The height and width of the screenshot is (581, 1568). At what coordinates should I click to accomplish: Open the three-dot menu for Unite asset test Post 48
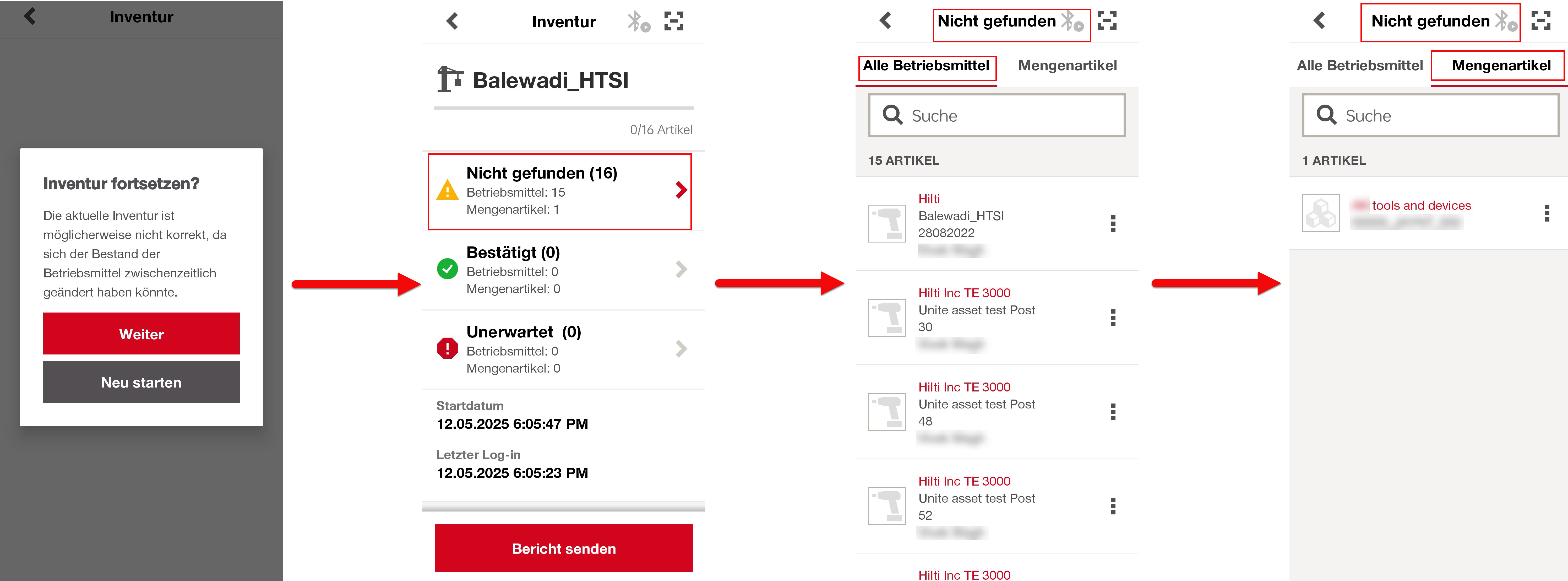click(1113, 412)
